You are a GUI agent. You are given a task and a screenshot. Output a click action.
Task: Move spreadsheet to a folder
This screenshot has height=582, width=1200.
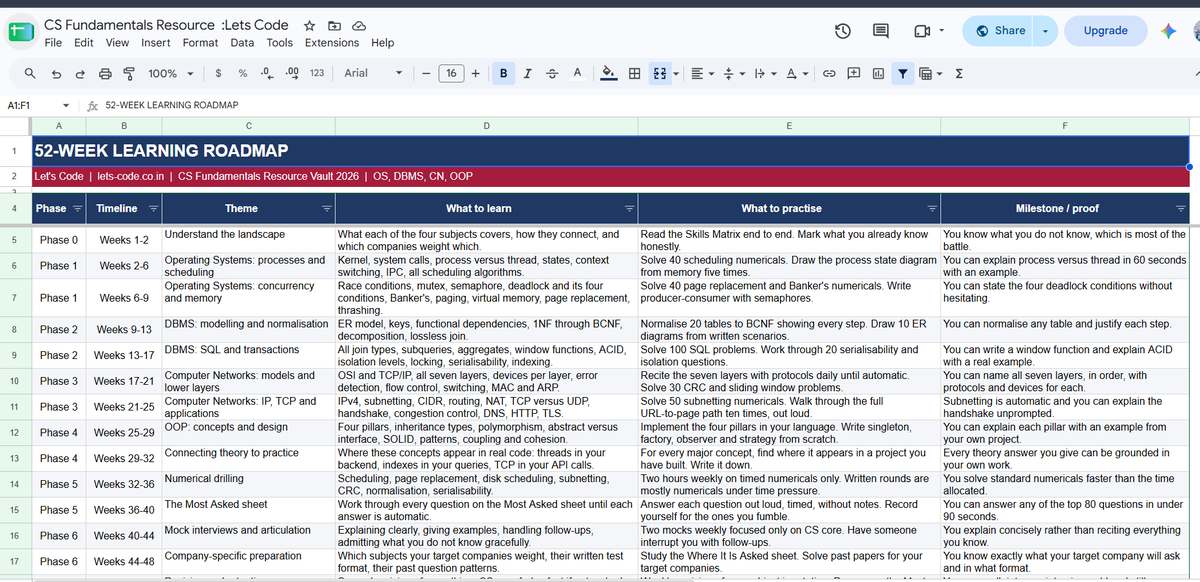pos(335,25)
